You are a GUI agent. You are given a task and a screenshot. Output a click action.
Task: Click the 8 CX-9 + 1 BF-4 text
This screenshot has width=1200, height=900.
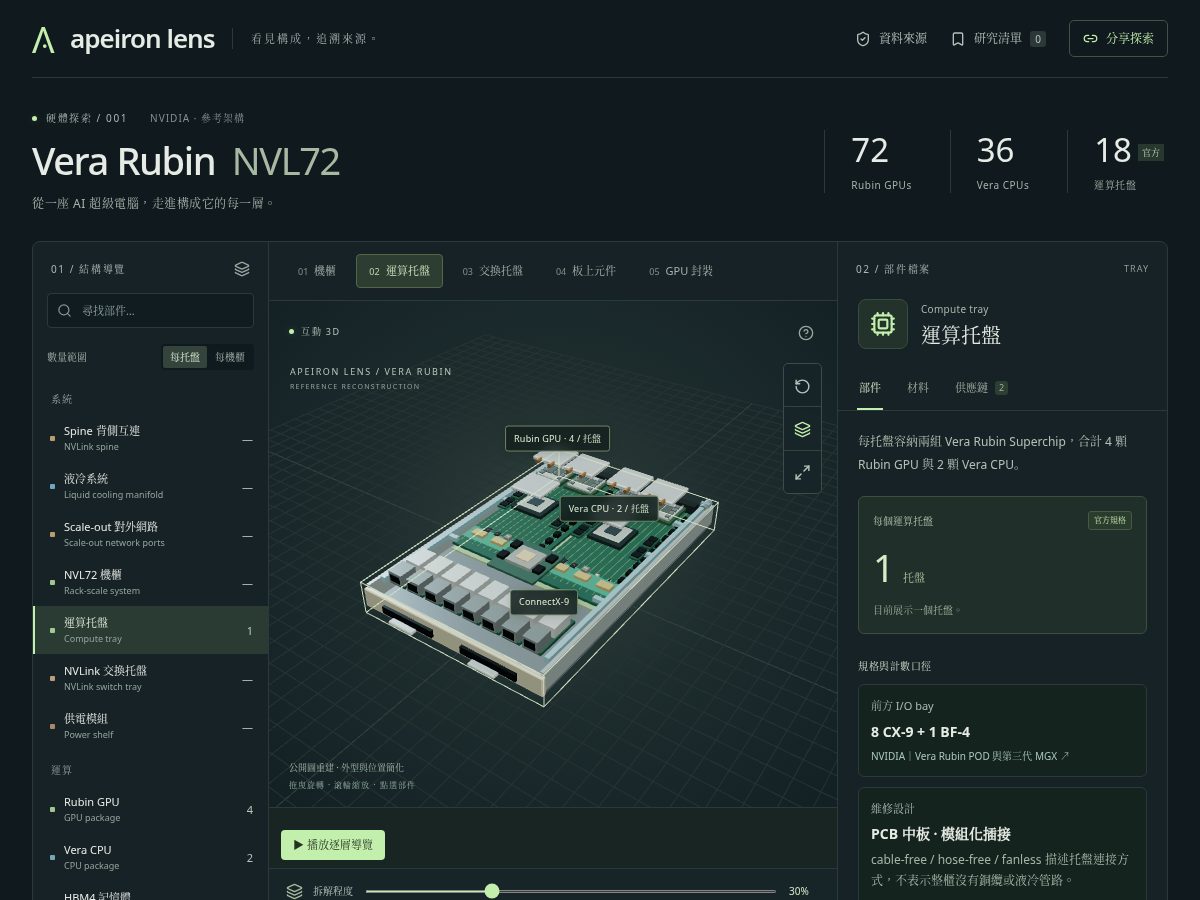click(x=920, y=731)
